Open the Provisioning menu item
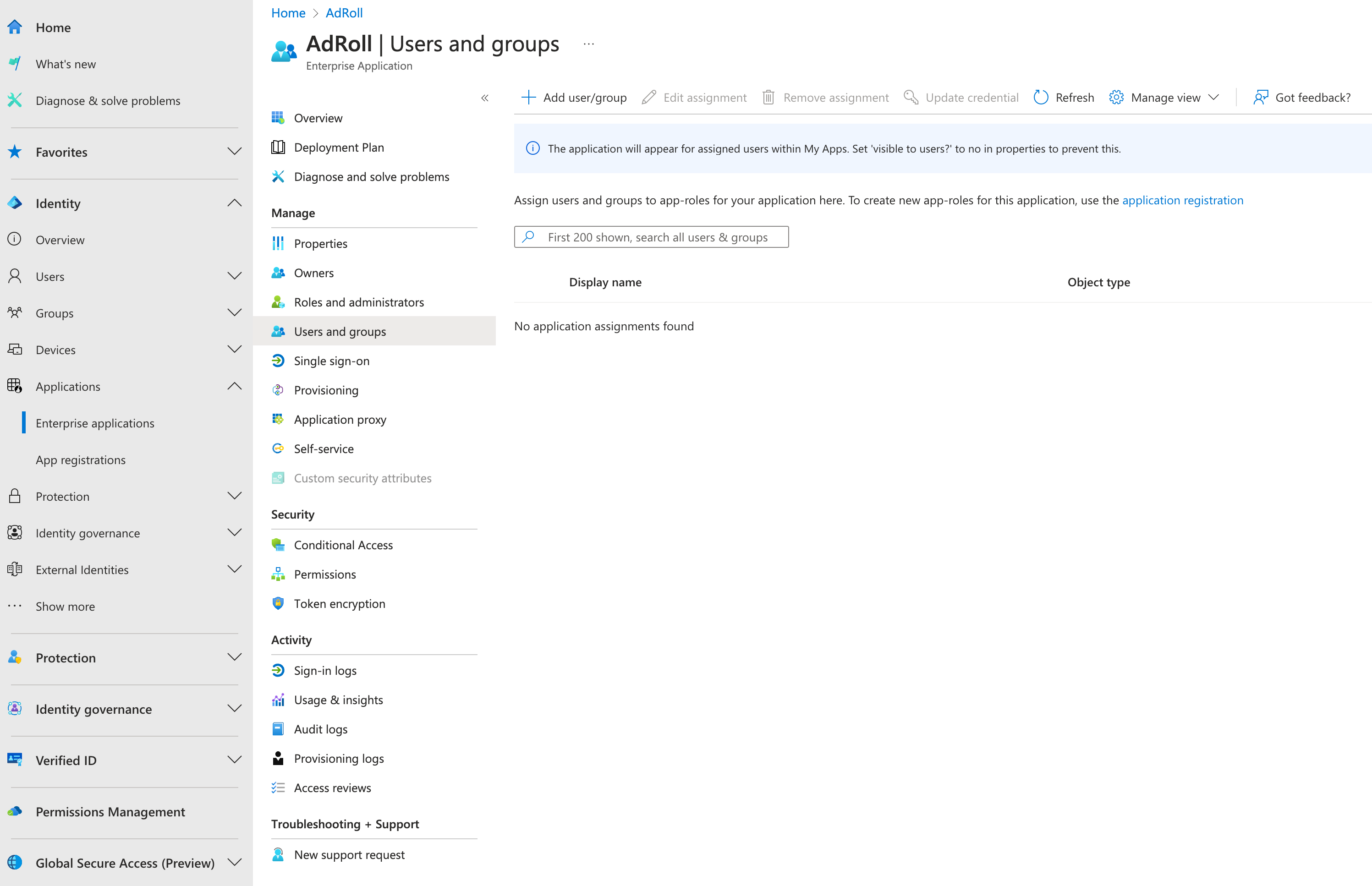1372x886 pixels. click(326, 390)
